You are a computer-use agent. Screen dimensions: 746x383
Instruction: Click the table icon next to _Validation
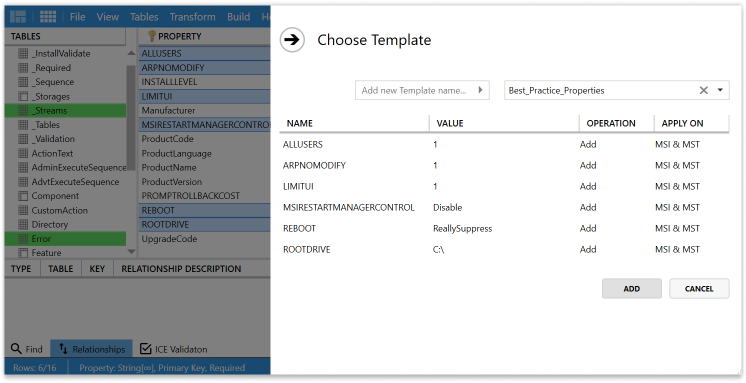coord(23,139)
